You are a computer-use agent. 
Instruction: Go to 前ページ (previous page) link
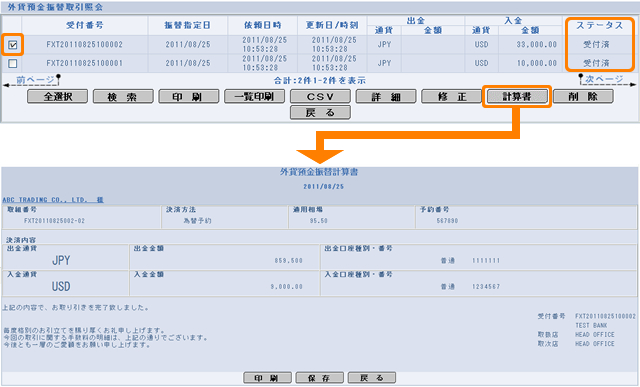(x=35, y=80)
